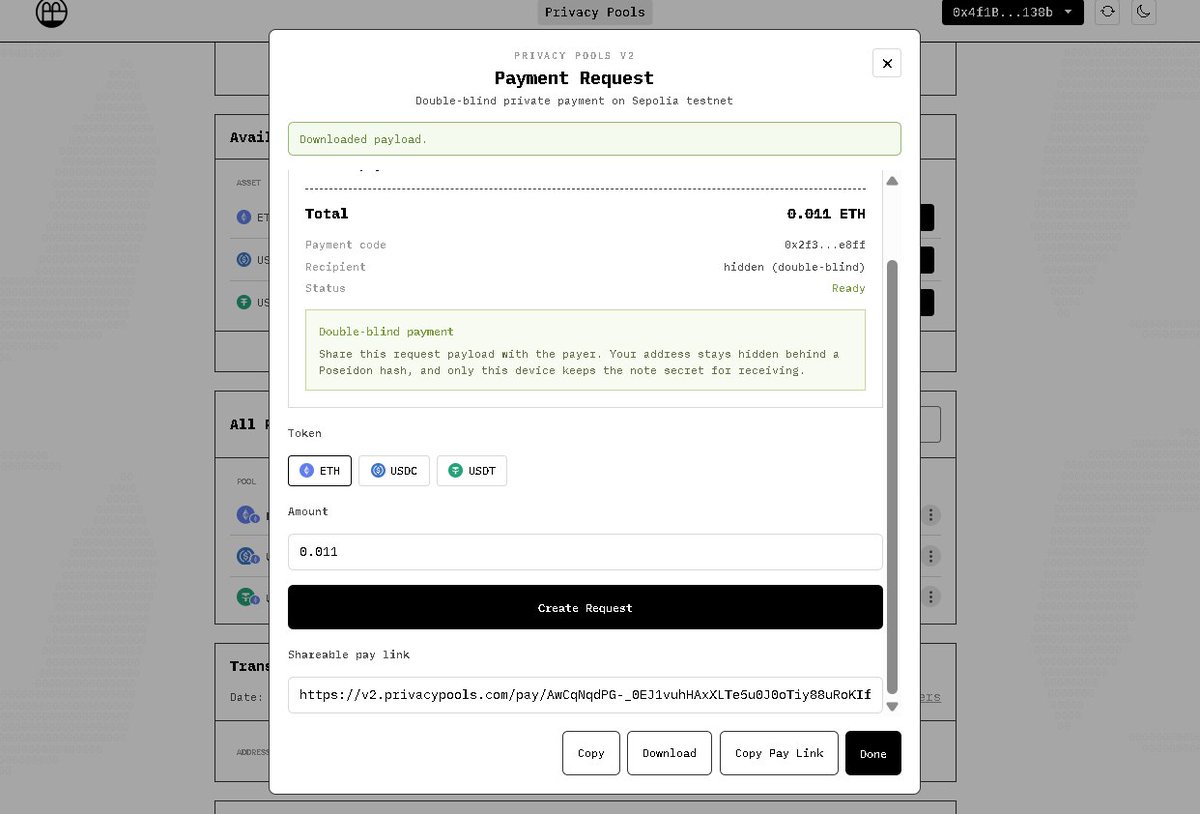
Task: Click the 'Total' label
Action: tap(327, 214)
